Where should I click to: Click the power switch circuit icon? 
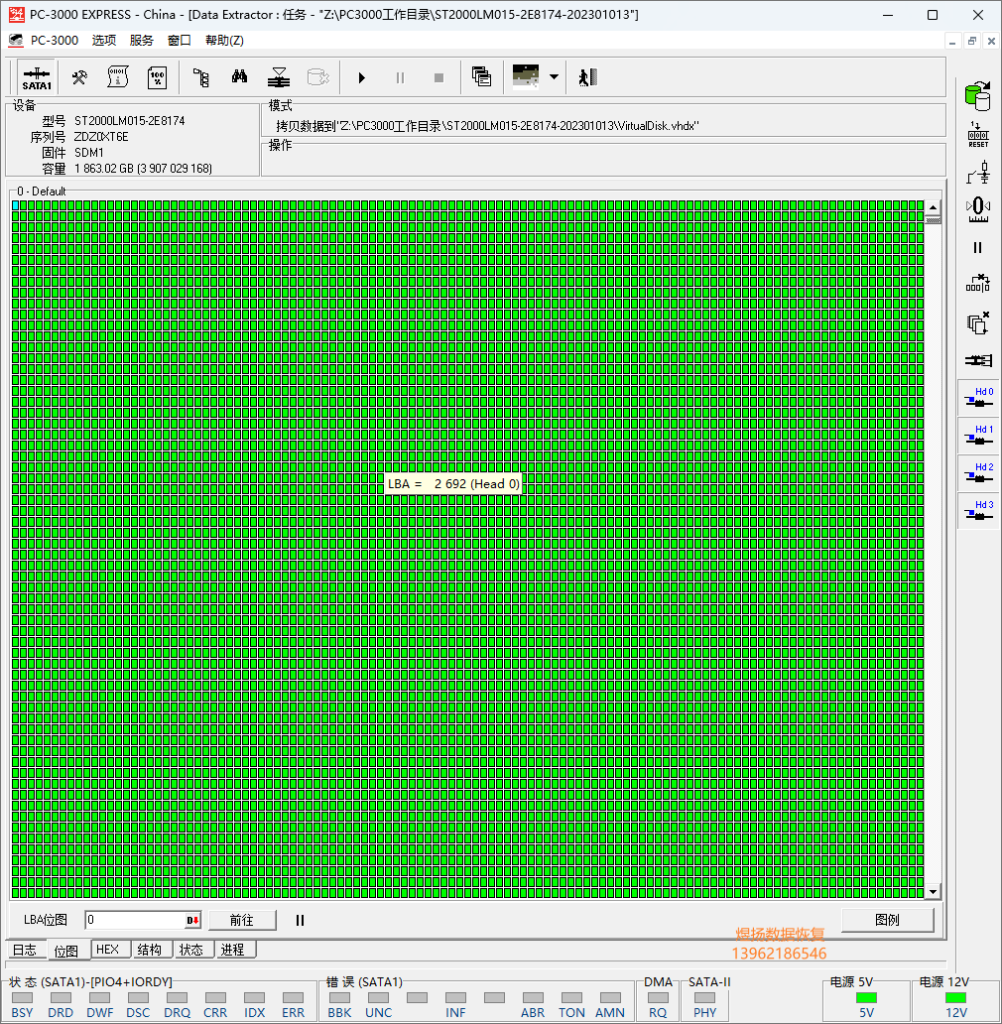tap(978, 173)
